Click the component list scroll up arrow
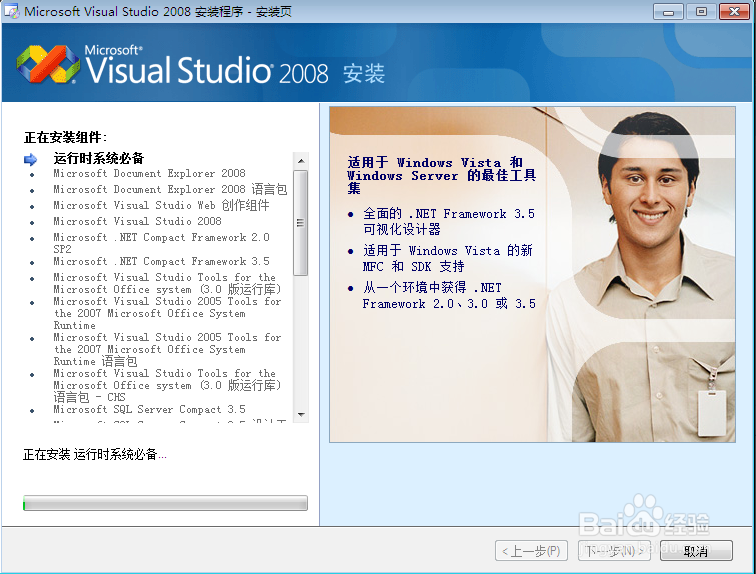The height and width of the screenshot is (574, 756). 301,160
